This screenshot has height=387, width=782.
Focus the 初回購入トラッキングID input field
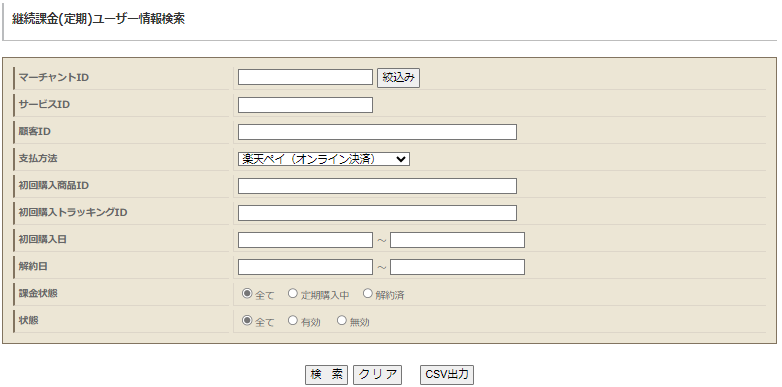377,213
